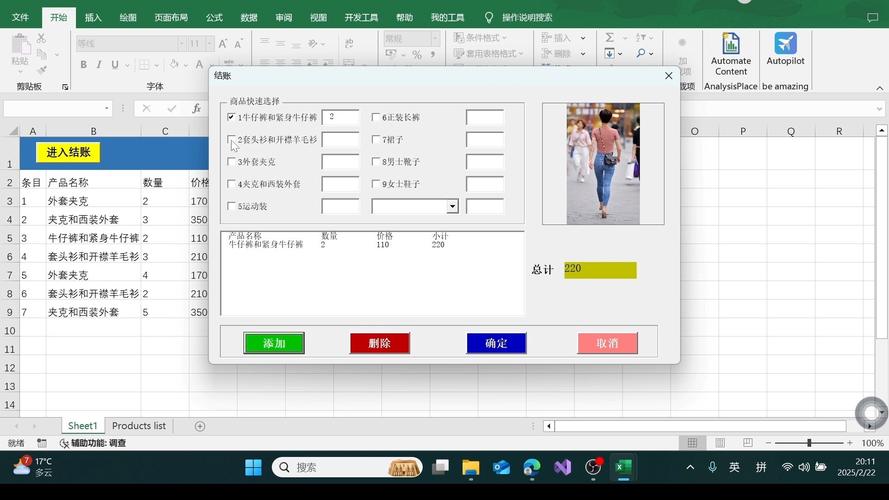Check the 4夹克和西装外套 checkbox
Screen dimensions: 889x500
pos(231,184)
